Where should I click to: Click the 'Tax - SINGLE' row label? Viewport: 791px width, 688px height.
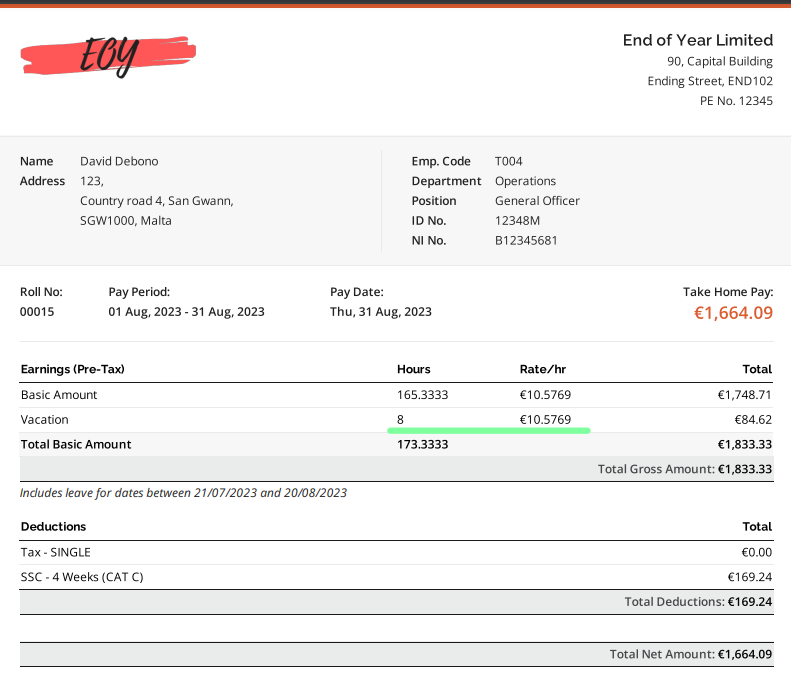tap(55, 552)
